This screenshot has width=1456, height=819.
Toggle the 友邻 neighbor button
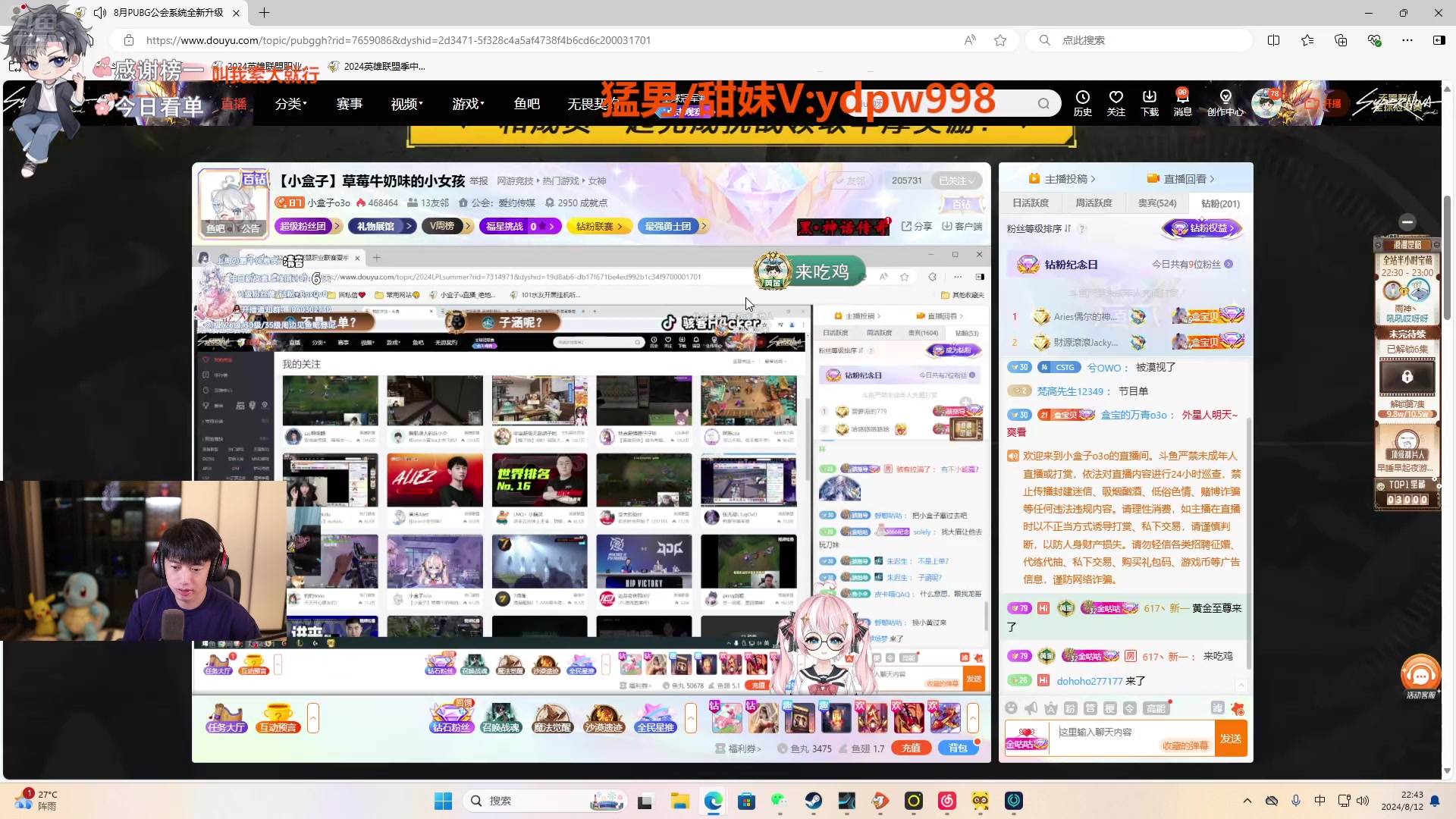point(850,180)
